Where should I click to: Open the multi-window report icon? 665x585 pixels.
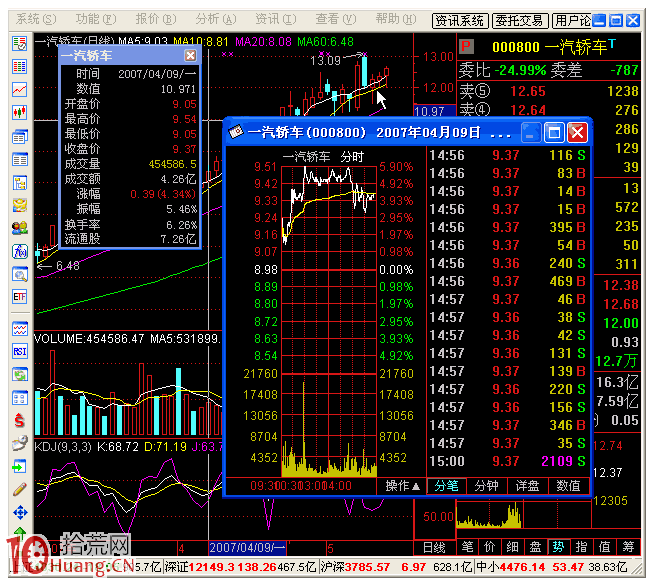[x=20, y=137]
